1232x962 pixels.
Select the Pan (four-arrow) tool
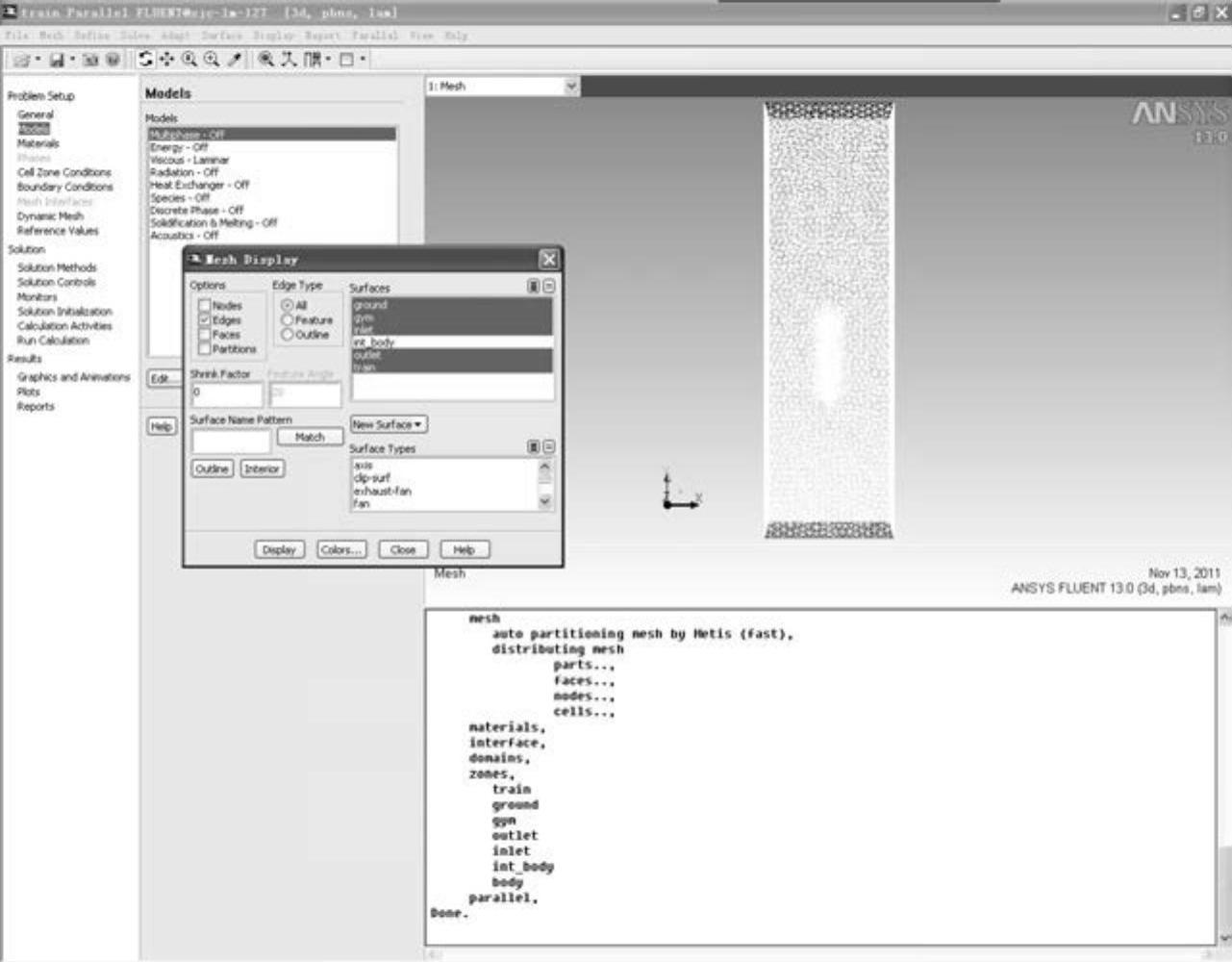click(x=167, y=60)
